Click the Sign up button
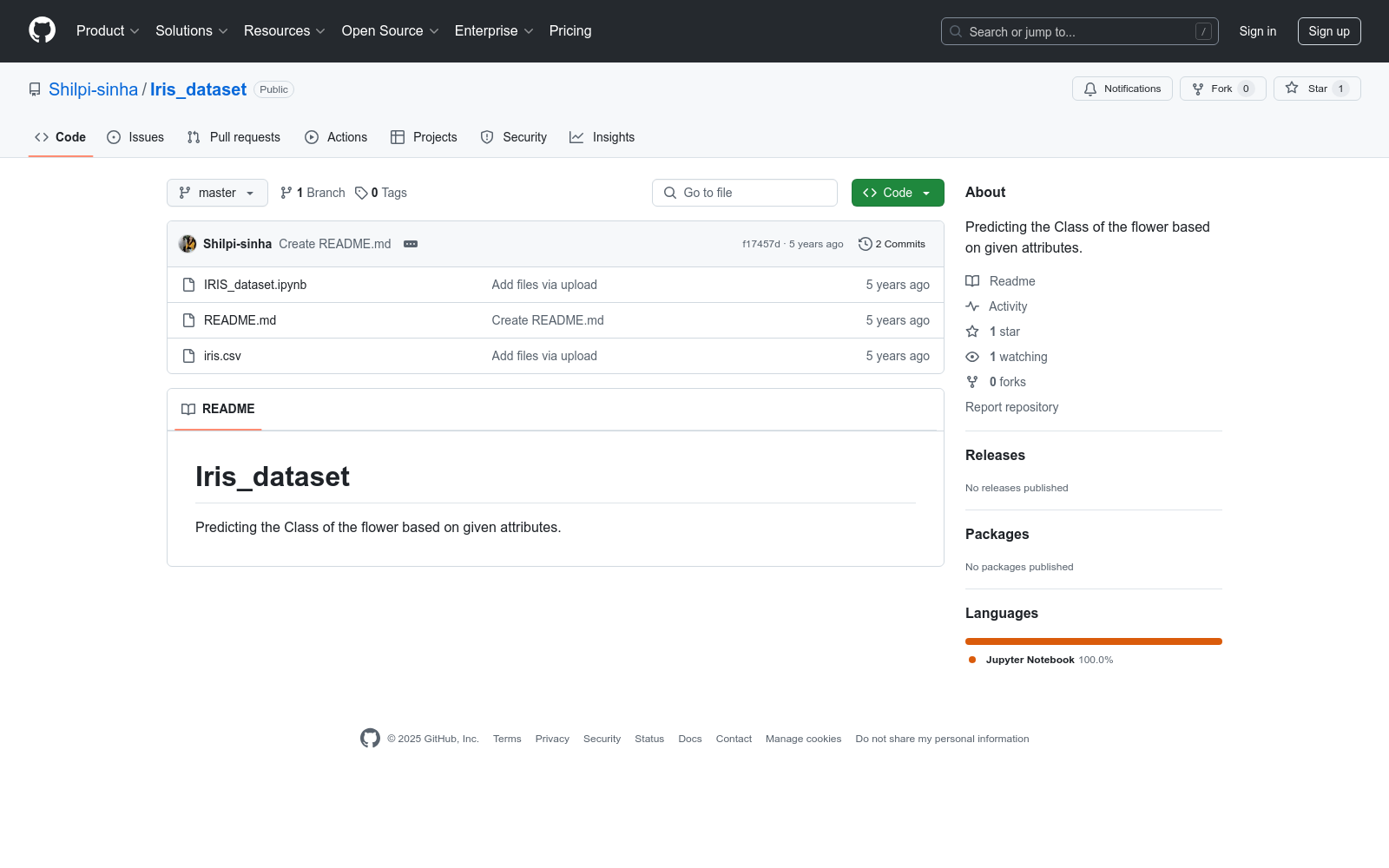This screenshot has width=1389, height=868. pos(1329,31)
